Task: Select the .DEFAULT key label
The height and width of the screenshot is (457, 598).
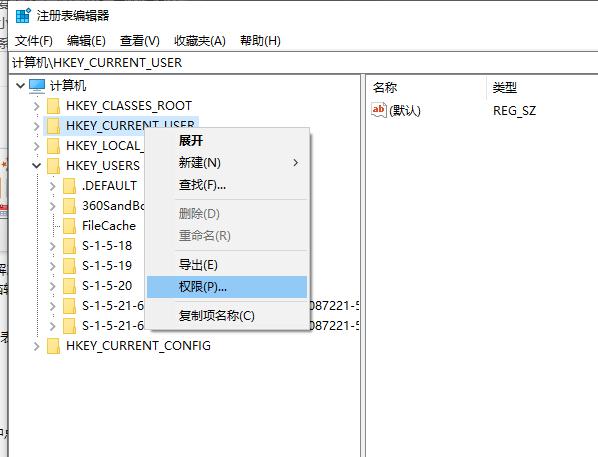Action: (109, 186)
